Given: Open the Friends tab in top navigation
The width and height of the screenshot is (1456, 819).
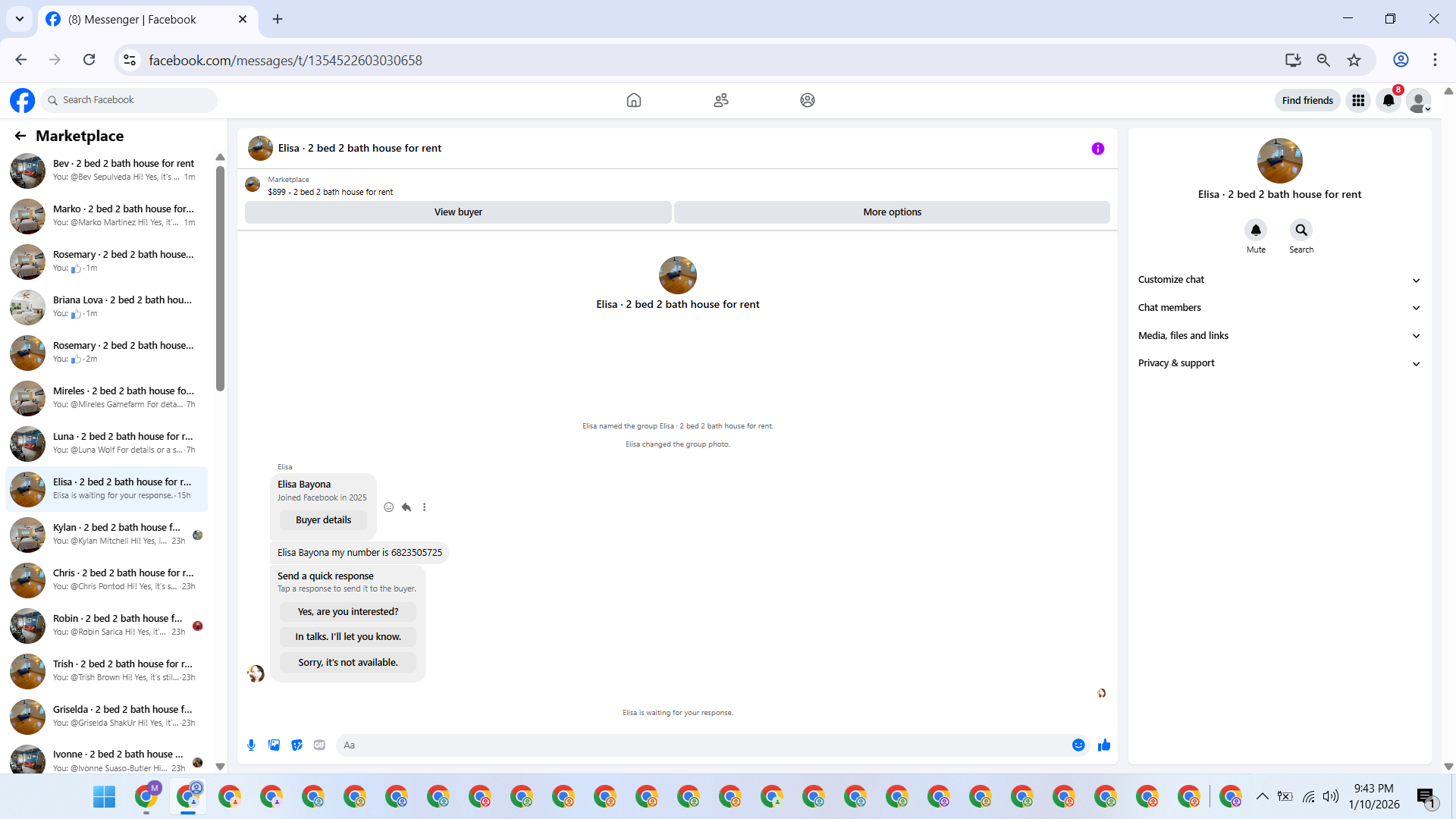Looking at the screenshot, I should pyautogui.click(x=720, y=100).
